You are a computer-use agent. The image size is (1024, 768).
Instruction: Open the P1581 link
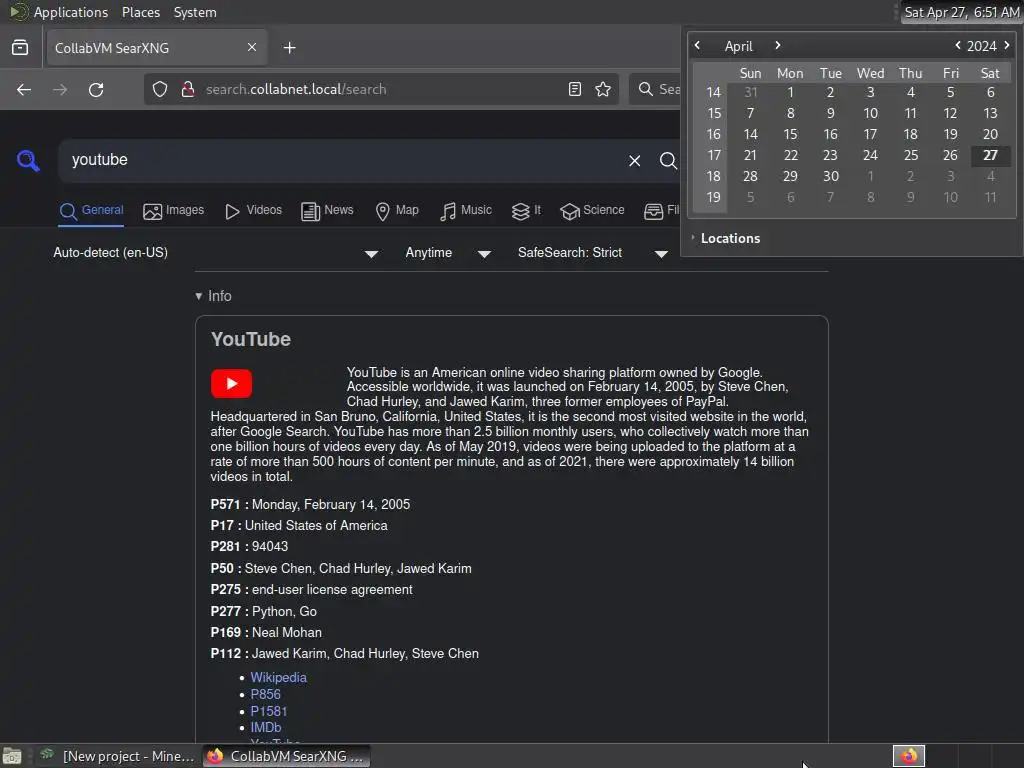pos(268,711)
